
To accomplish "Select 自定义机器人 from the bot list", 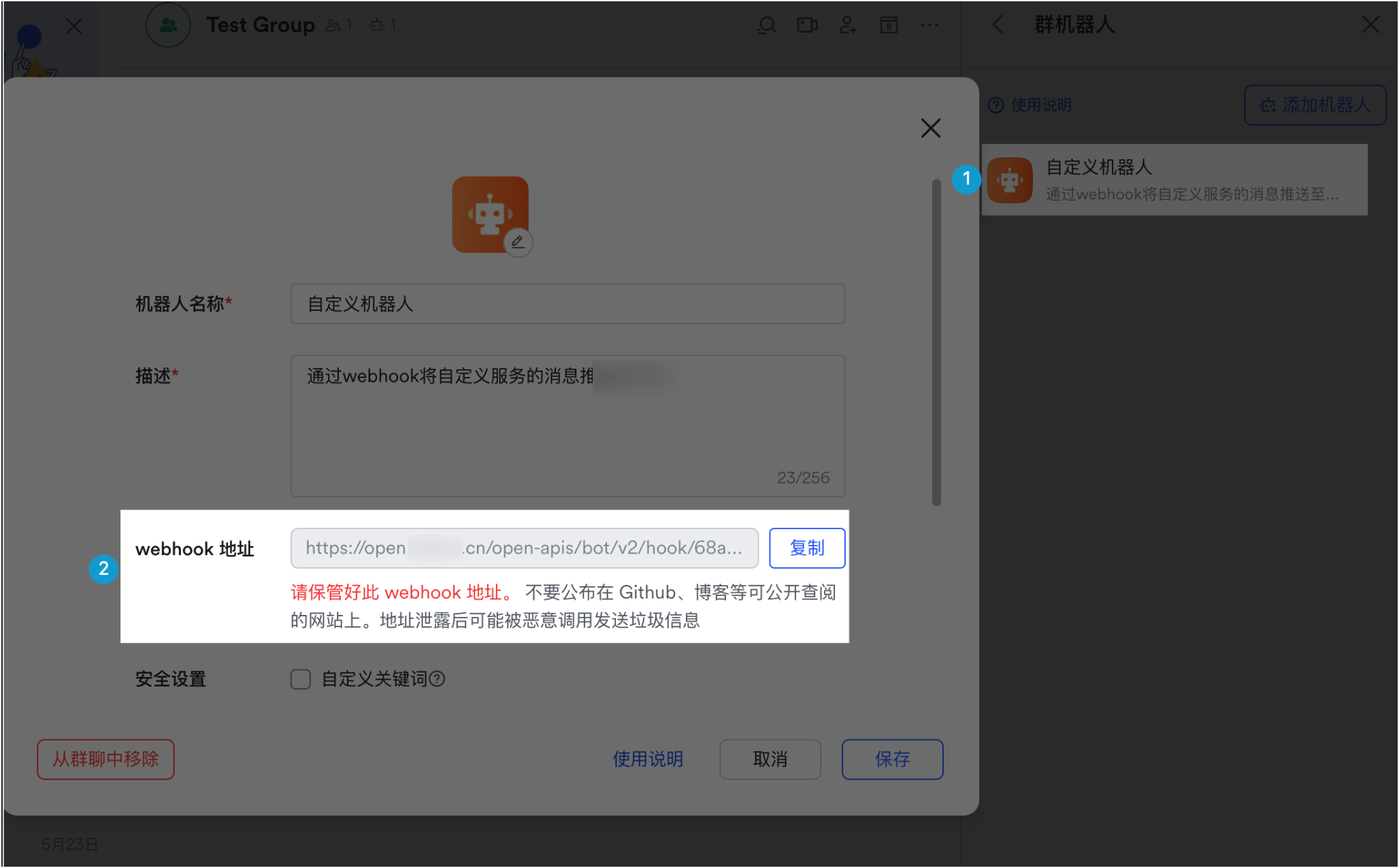I will 1174,179.
